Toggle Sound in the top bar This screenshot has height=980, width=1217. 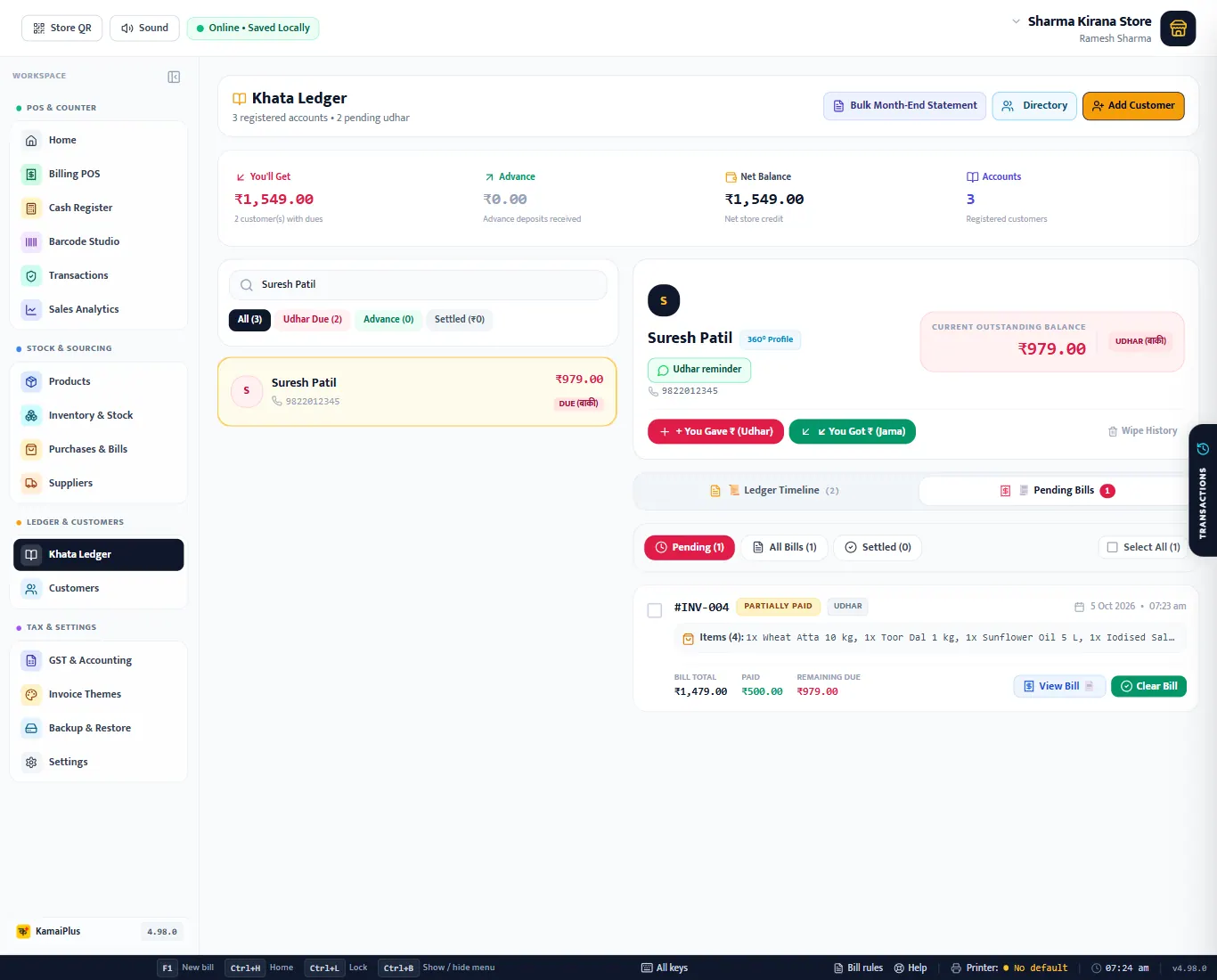point(144,28)
